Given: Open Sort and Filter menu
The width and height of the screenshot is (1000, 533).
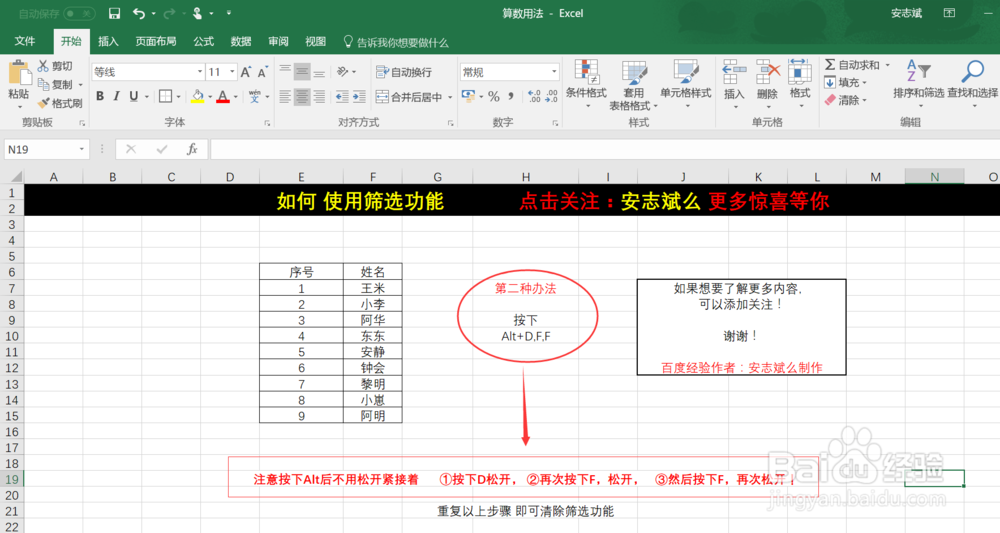Looking at the screenshot, I should pos(918,84).
